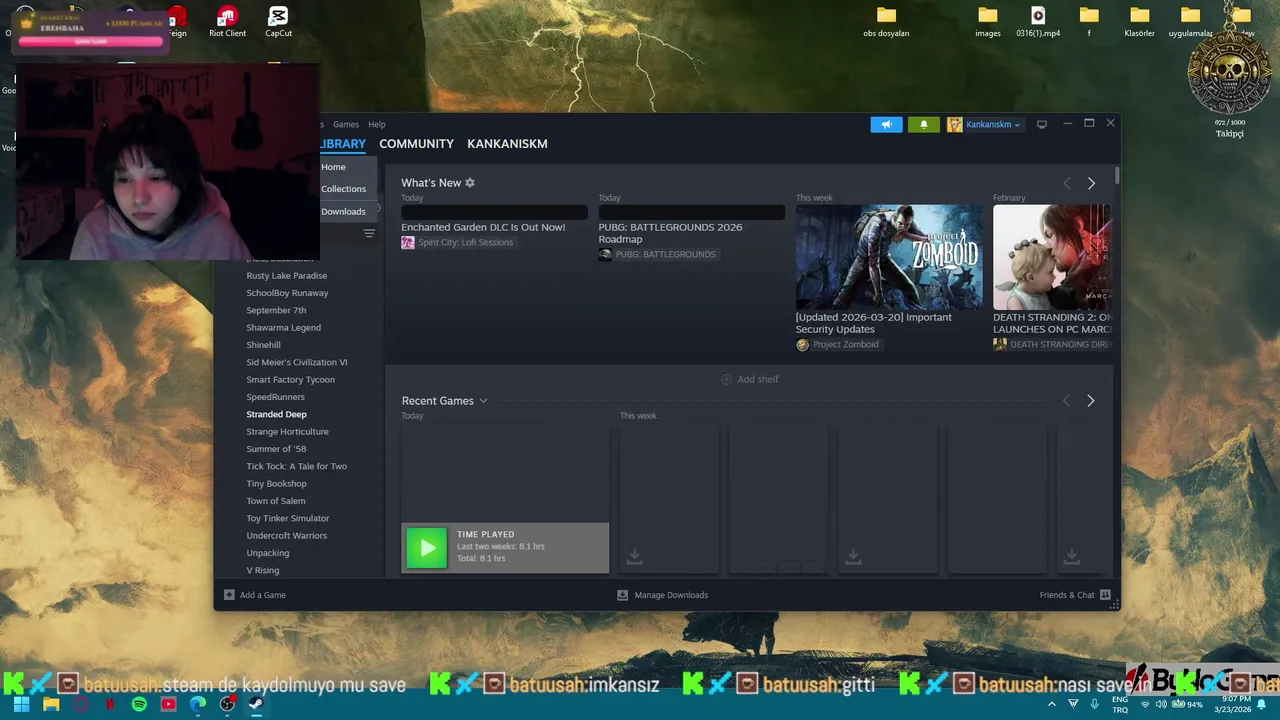Select Unpacking in game list
The height and width of the screenshot is (720, 1280).
[268, 553]
